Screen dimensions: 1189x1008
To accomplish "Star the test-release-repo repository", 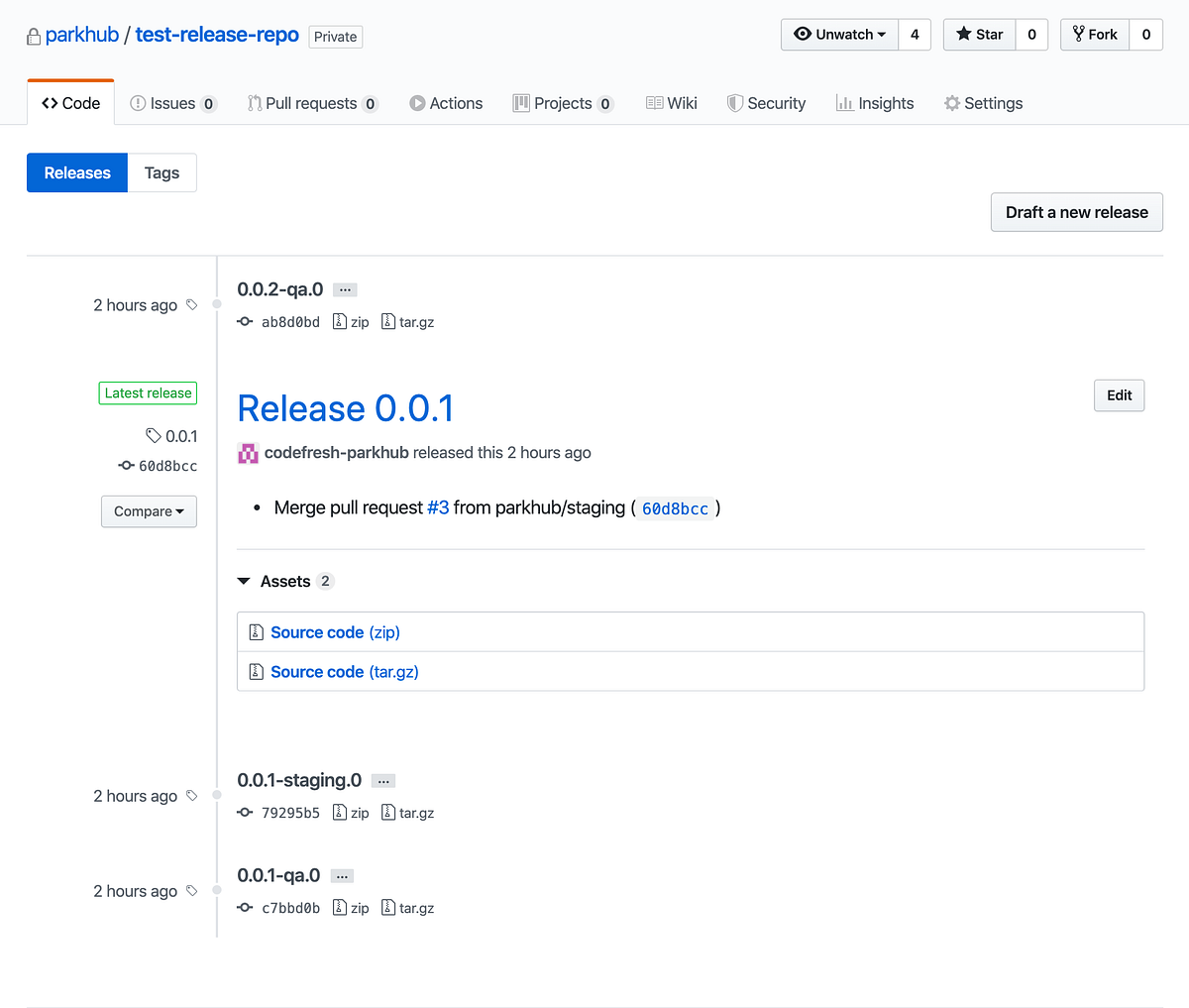I will pos(978,34).
